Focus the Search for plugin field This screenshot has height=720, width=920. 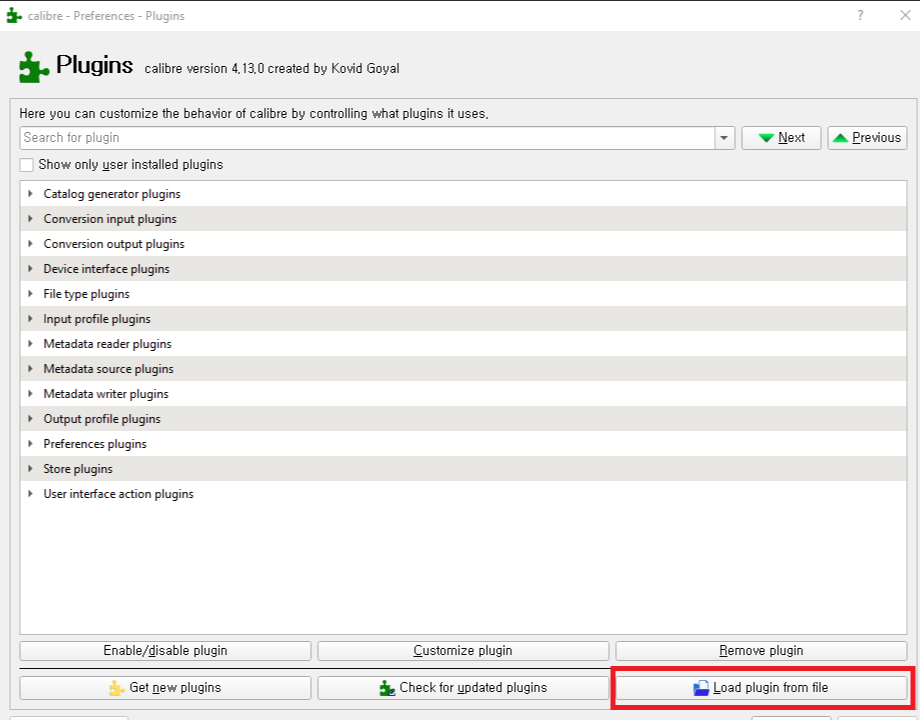367,138
